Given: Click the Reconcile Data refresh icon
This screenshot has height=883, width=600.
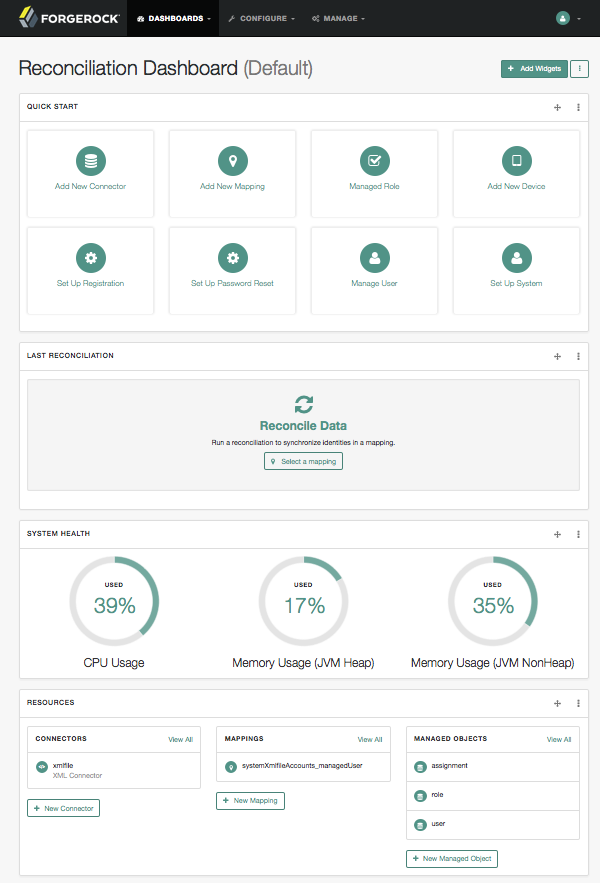Looking at the screenshot, I should pos(304,404).
